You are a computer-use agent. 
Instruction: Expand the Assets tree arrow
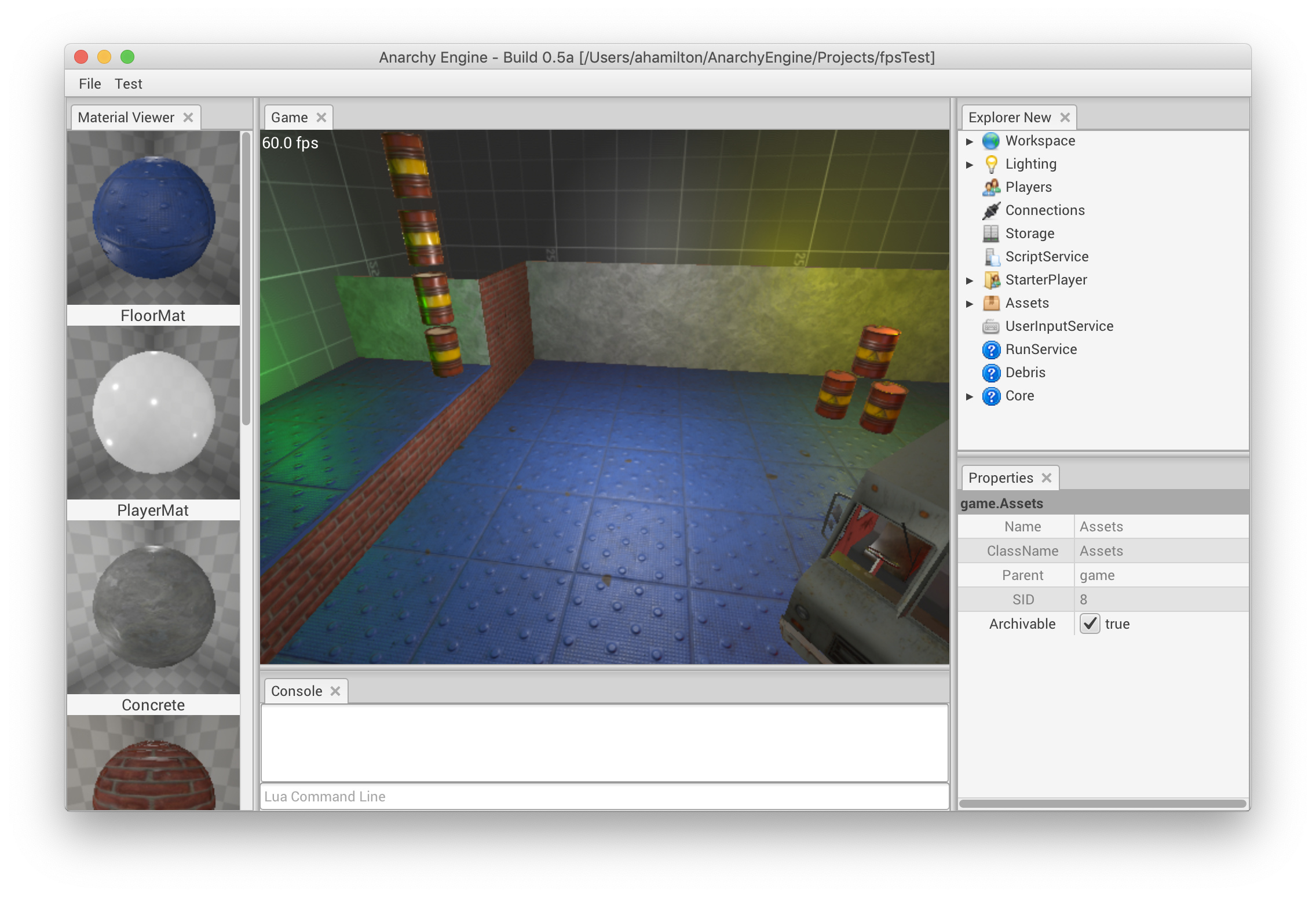[x=970, y=304]
